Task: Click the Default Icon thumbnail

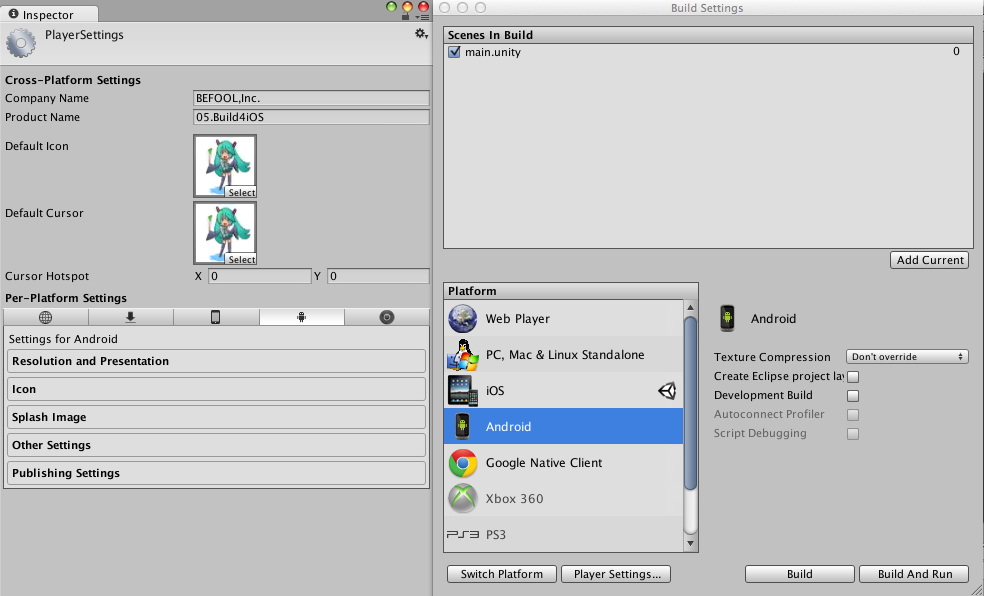Action: tap(225, 166)
